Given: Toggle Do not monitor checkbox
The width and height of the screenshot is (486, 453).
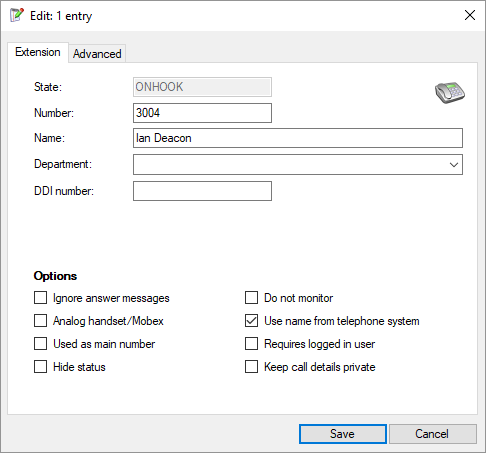Looking at the screenshot, I should coord(251,298).
